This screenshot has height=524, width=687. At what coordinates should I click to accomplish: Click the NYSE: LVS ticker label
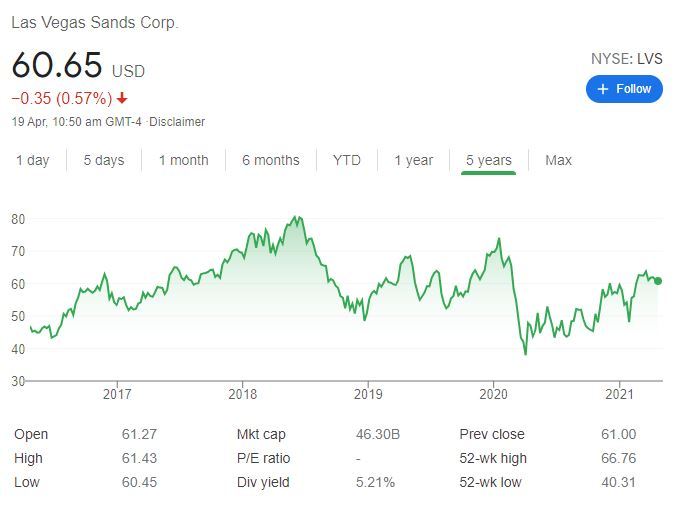[x=626, y=59]
